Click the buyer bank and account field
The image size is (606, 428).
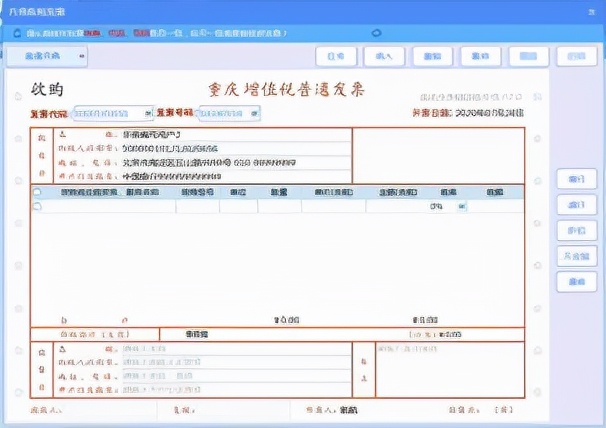point(237,176)
